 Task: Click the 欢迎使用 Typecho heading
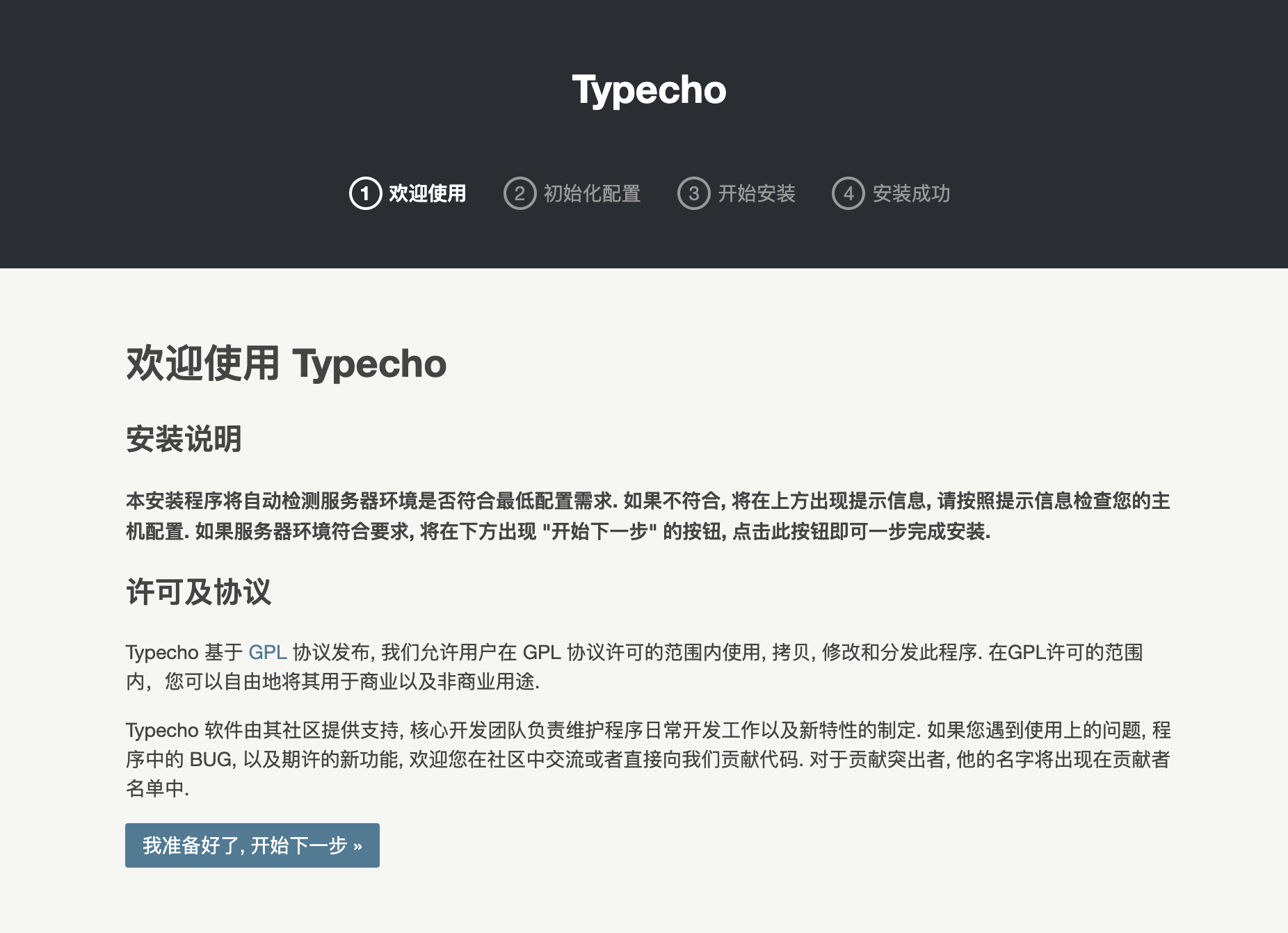(286, 363)
